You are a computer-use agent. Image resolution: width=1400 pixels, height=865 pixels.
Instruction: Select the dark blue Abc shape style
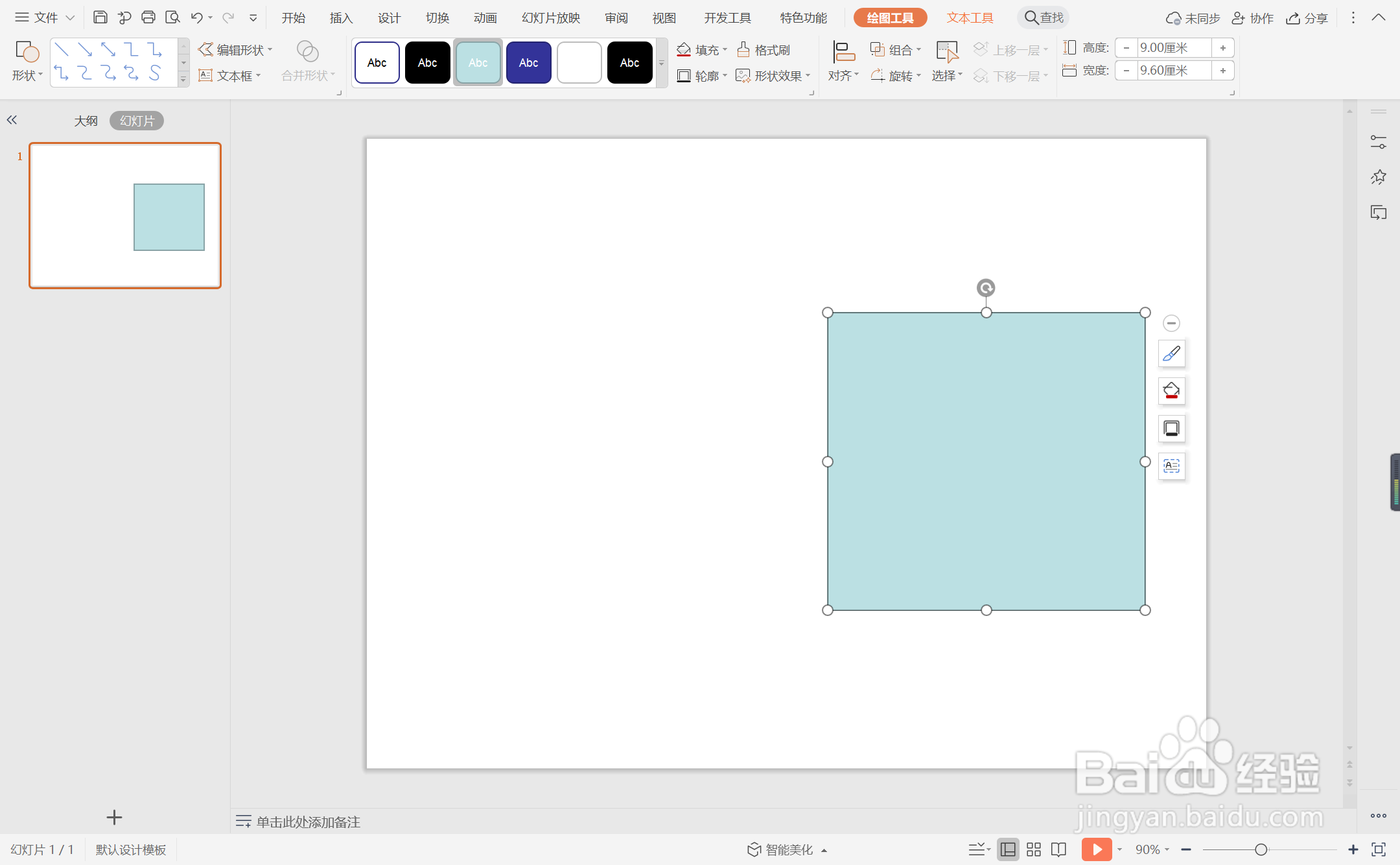click(x=528, y=63)
